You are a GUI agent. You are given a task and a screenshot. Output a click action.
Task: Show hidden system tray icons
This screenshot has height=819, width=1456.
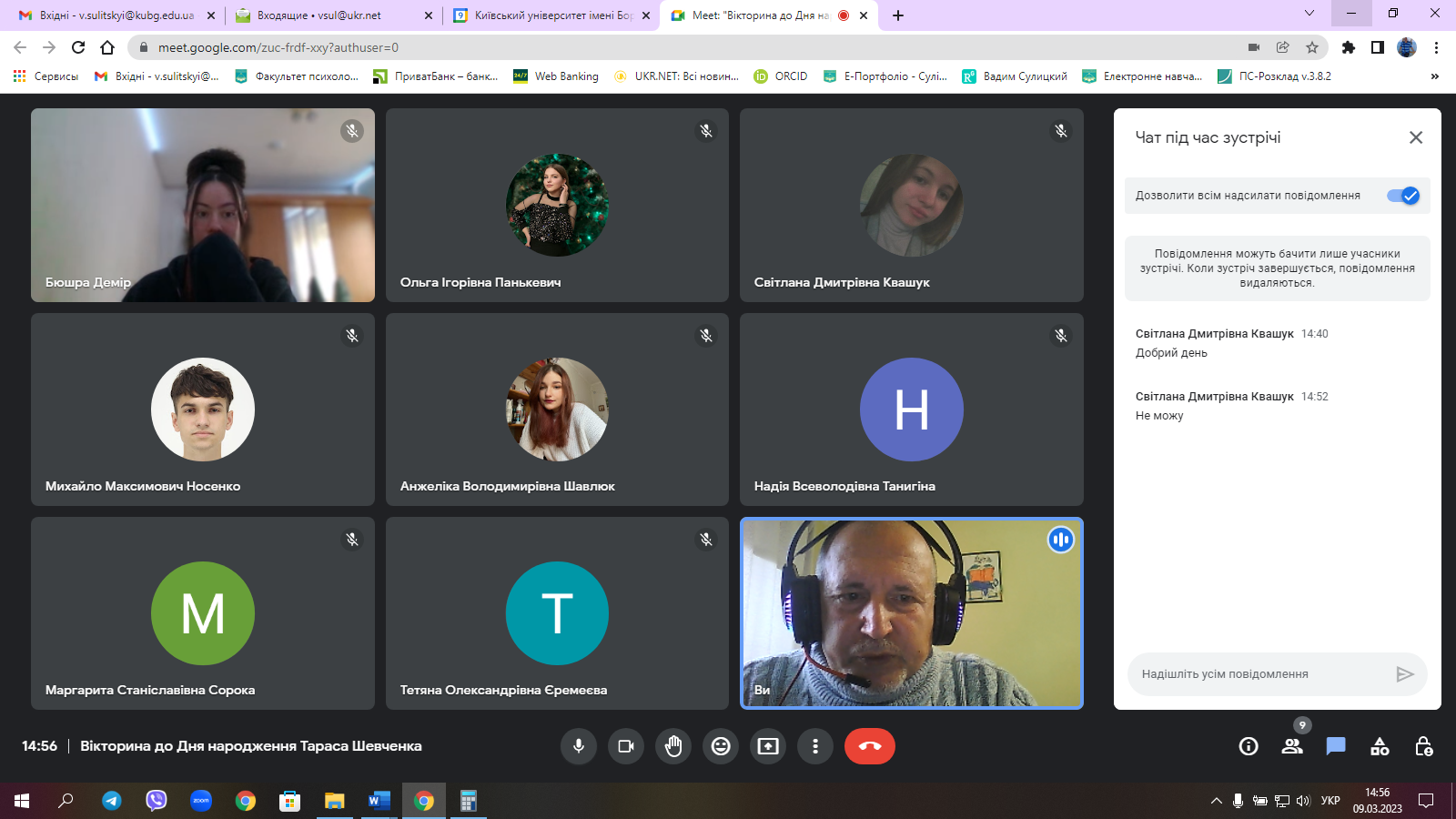(1216, 801)
